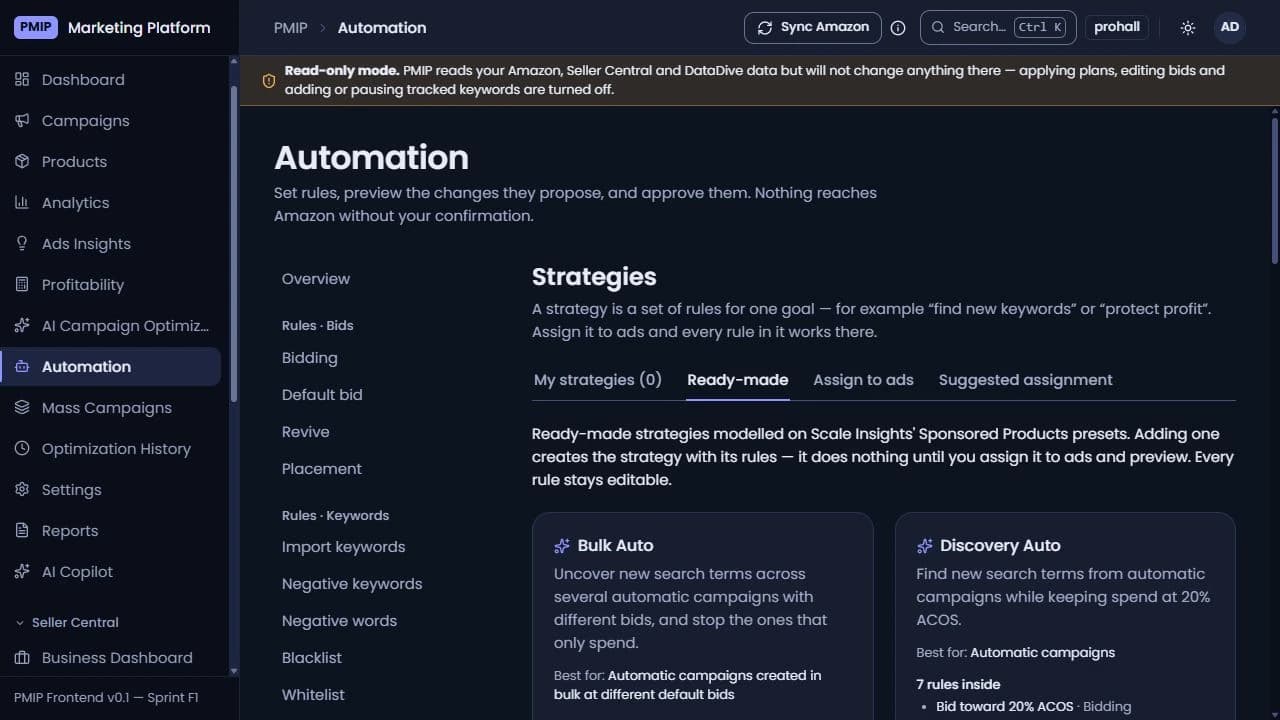Click the Optimization History clock icon
The image size is (1280, 720).
[22, 448]
